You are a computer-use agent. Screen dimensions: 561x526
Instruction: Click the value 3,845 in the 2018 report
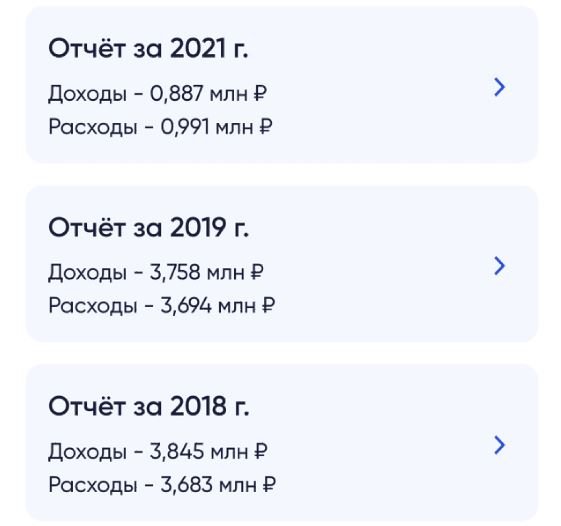pyautogui.click(x=177, y=451)
